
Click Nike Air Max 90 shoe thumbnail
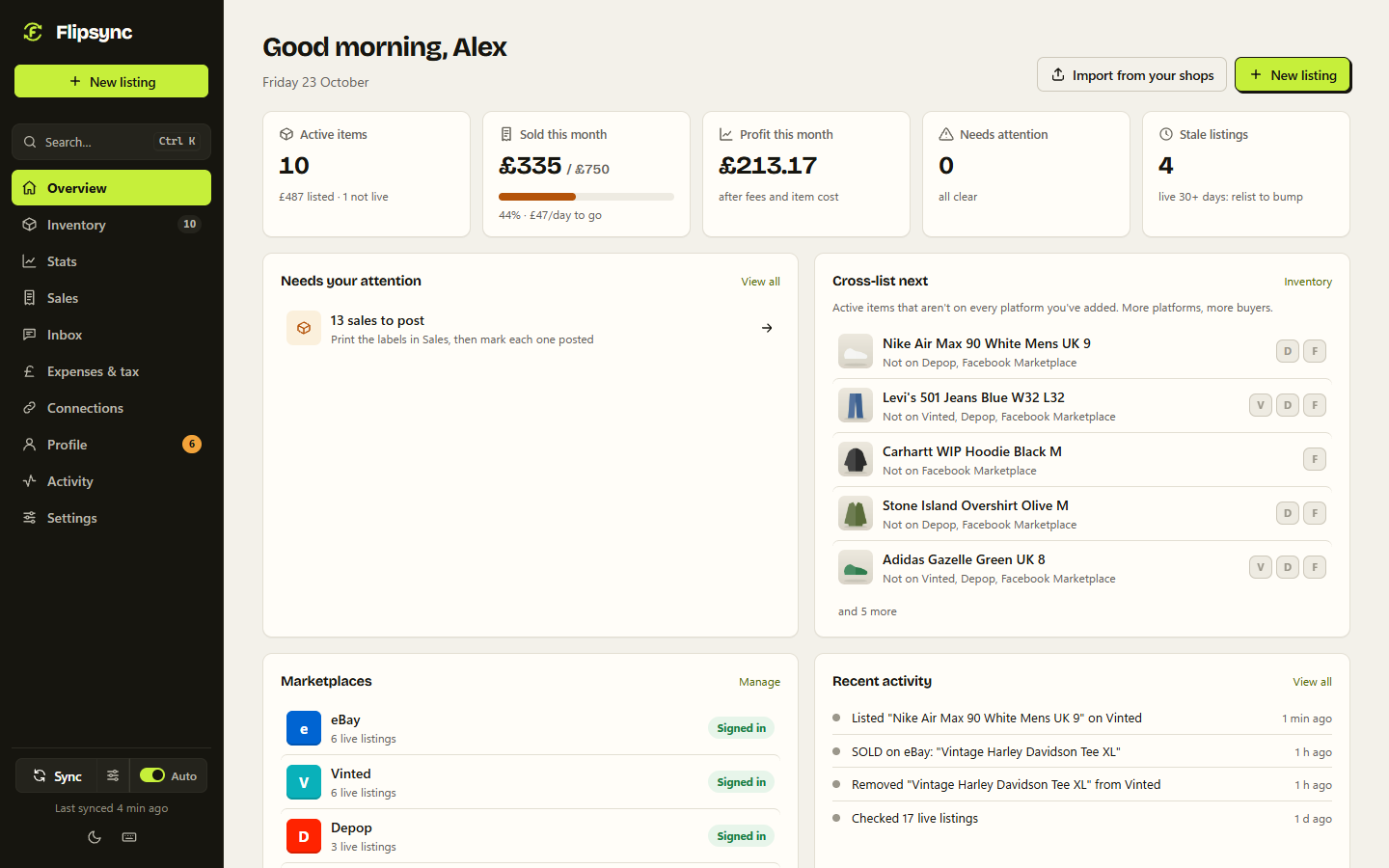[856, 352]
